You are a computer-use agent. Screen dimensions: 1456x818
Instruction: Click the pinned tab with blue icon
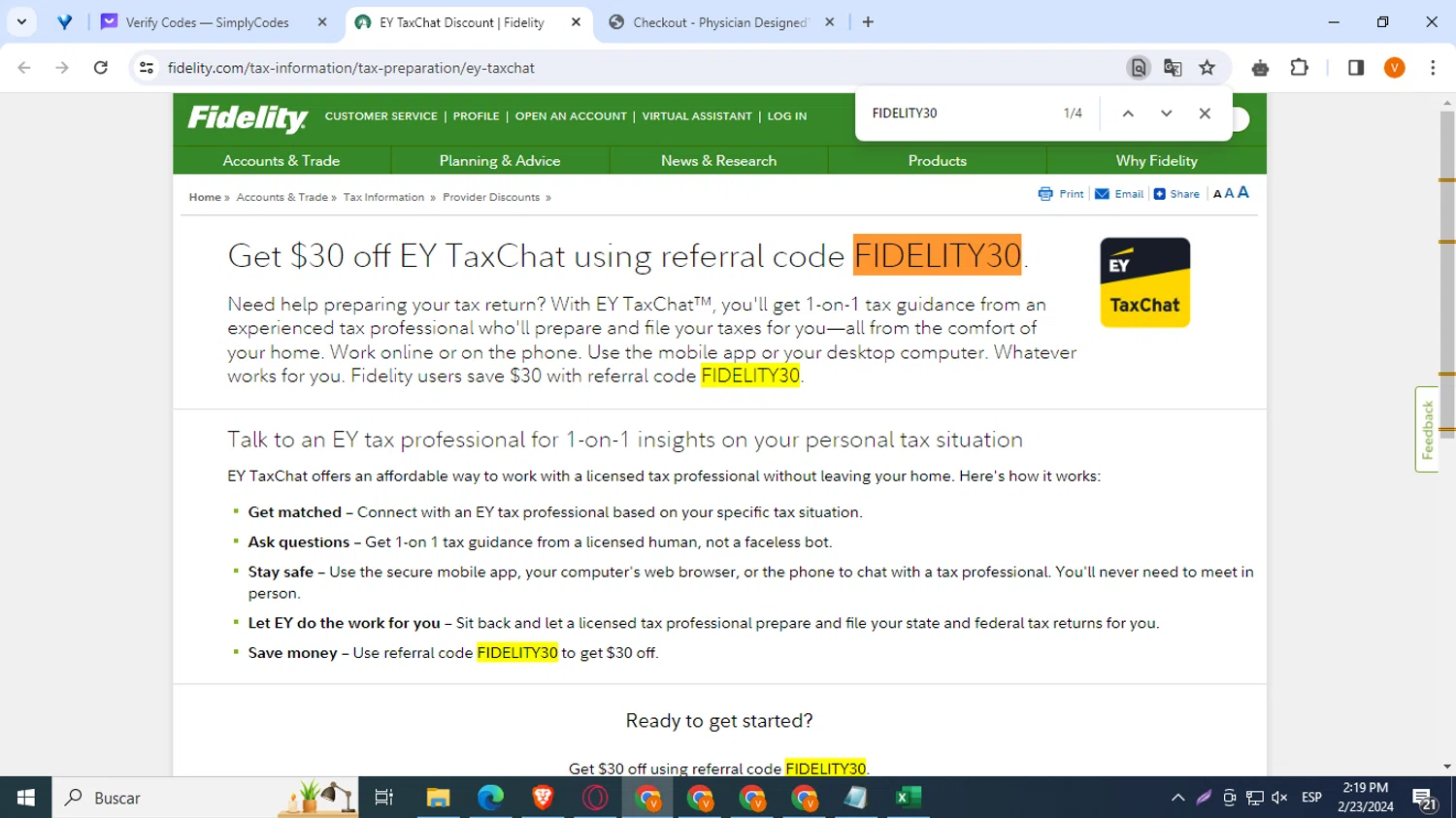64,22
